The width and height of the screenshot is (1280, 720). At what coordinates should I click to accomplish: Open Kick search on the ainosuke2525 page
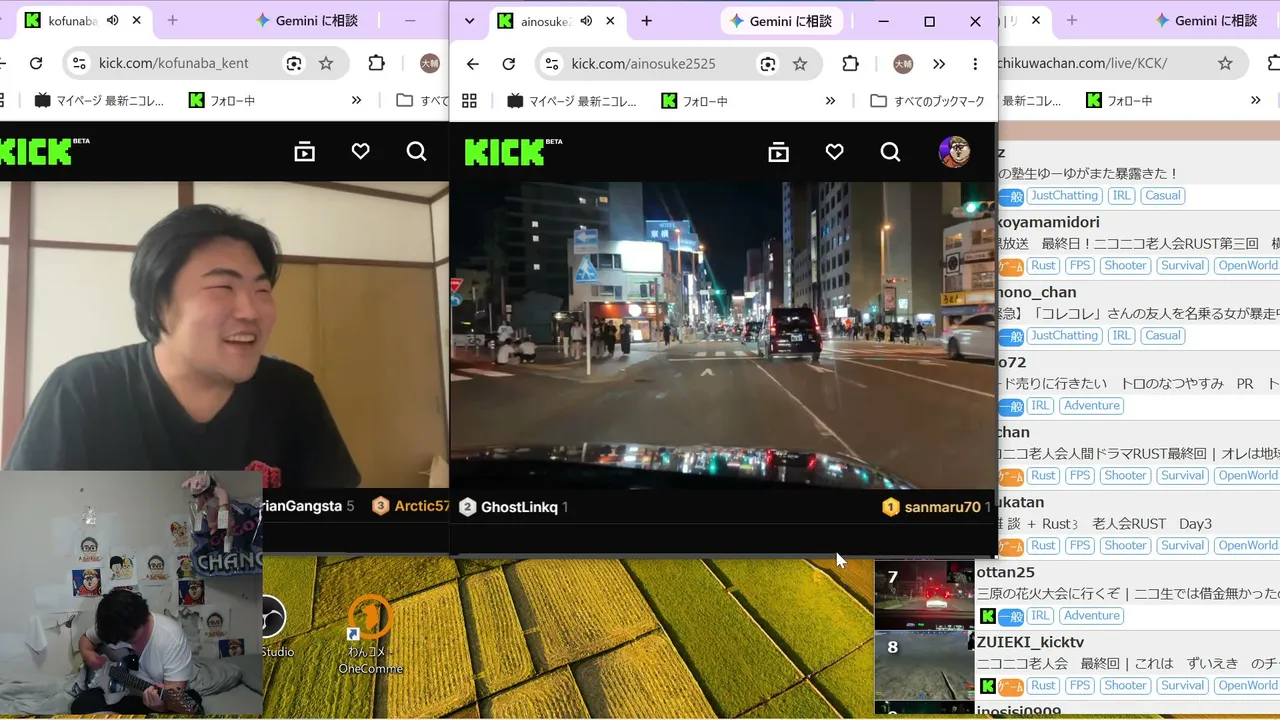point(890,152)
